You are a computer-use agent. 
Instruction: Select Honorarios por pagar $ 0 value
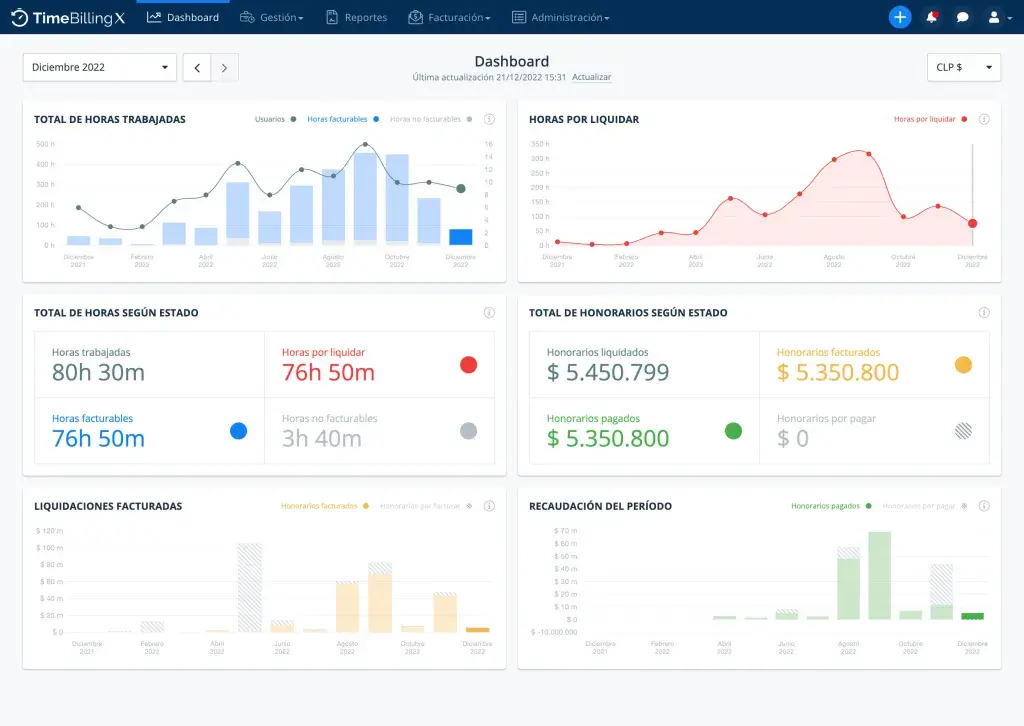pyautogui.click(x=793, y=438)
